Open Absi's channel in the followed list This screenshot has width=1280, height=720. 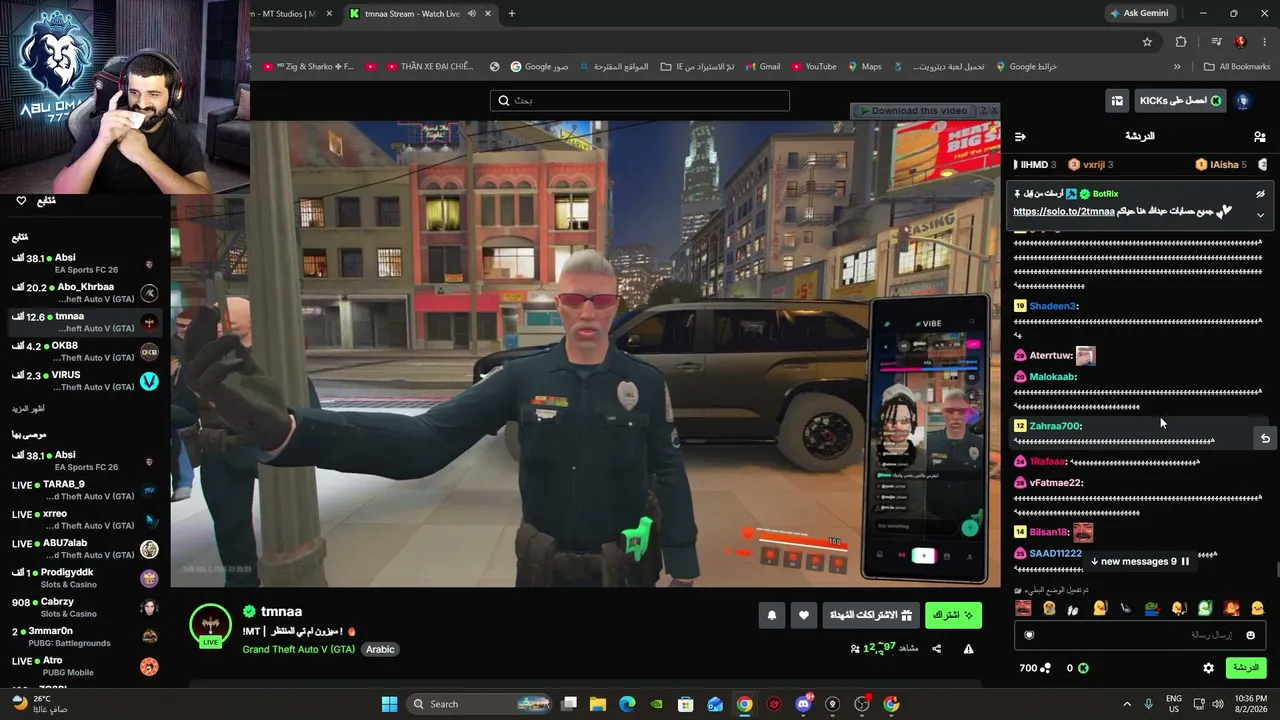tap(85, 264)
